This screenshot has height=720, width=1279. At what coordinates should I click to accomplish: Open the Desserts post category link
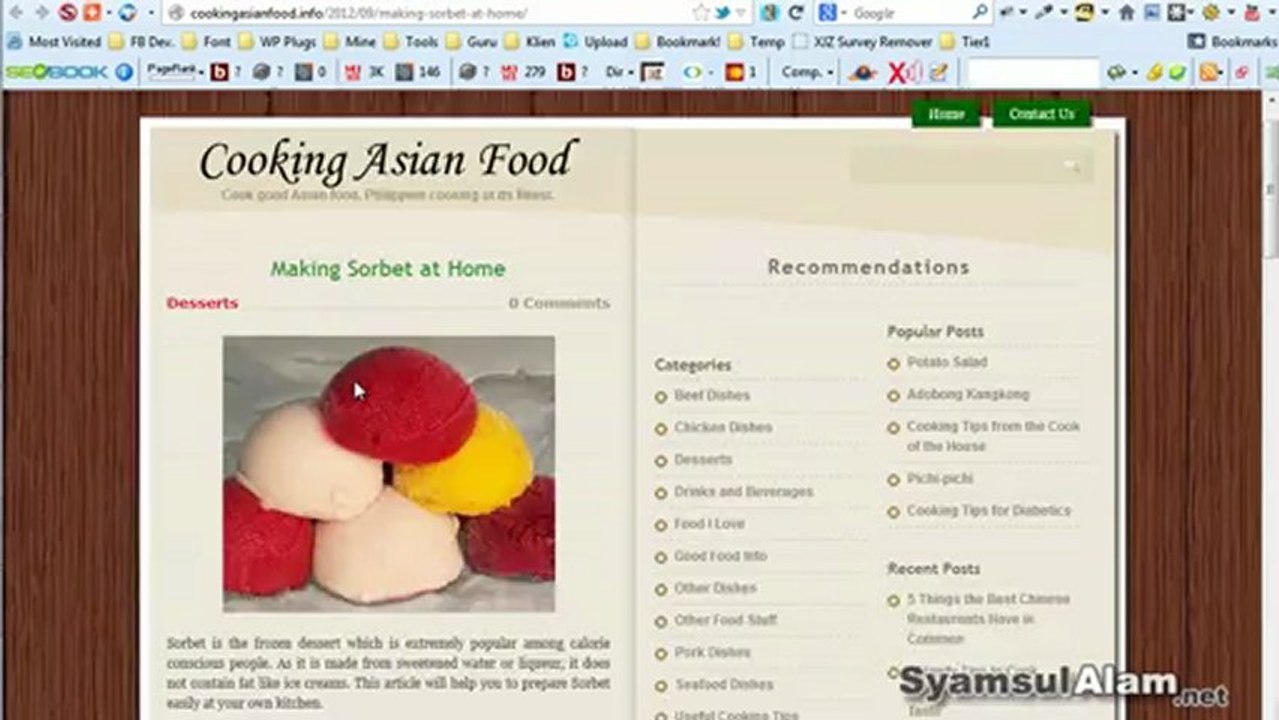202,303
